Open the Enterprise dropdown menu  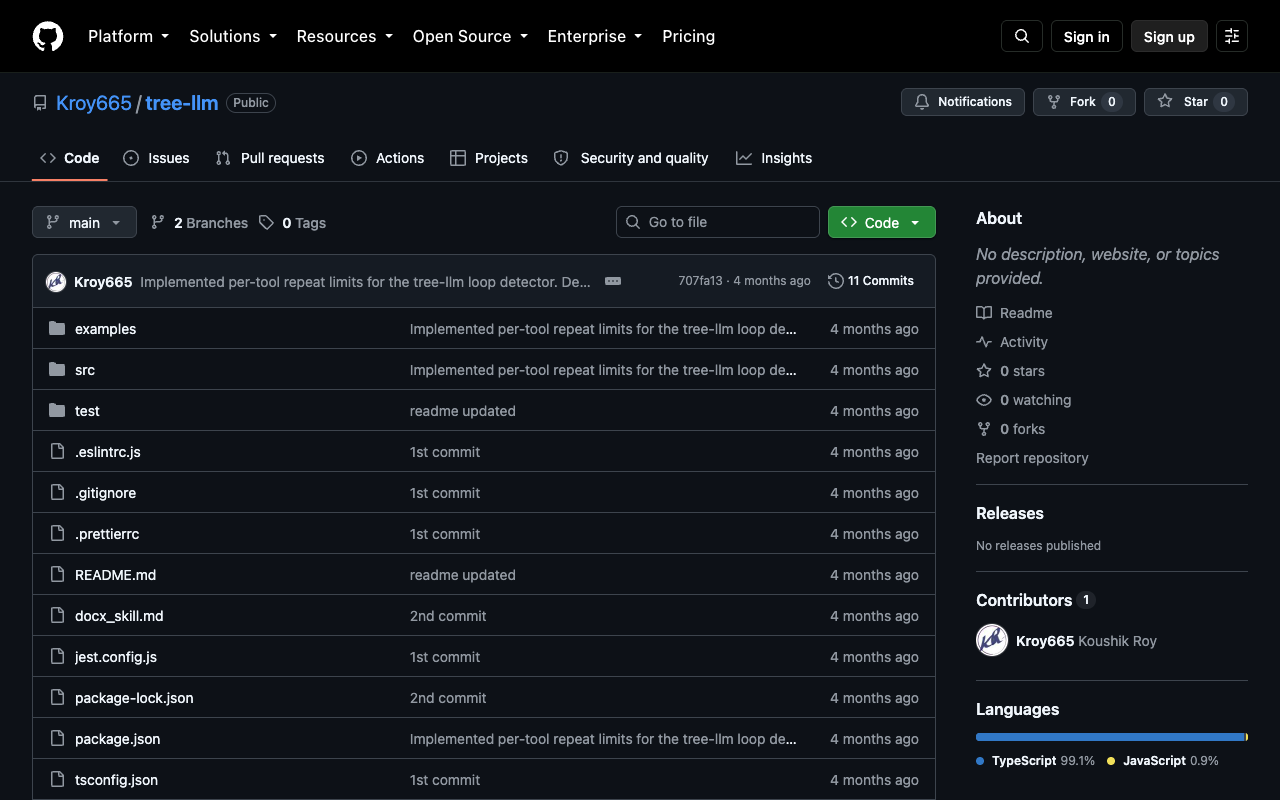click(595, 36)
